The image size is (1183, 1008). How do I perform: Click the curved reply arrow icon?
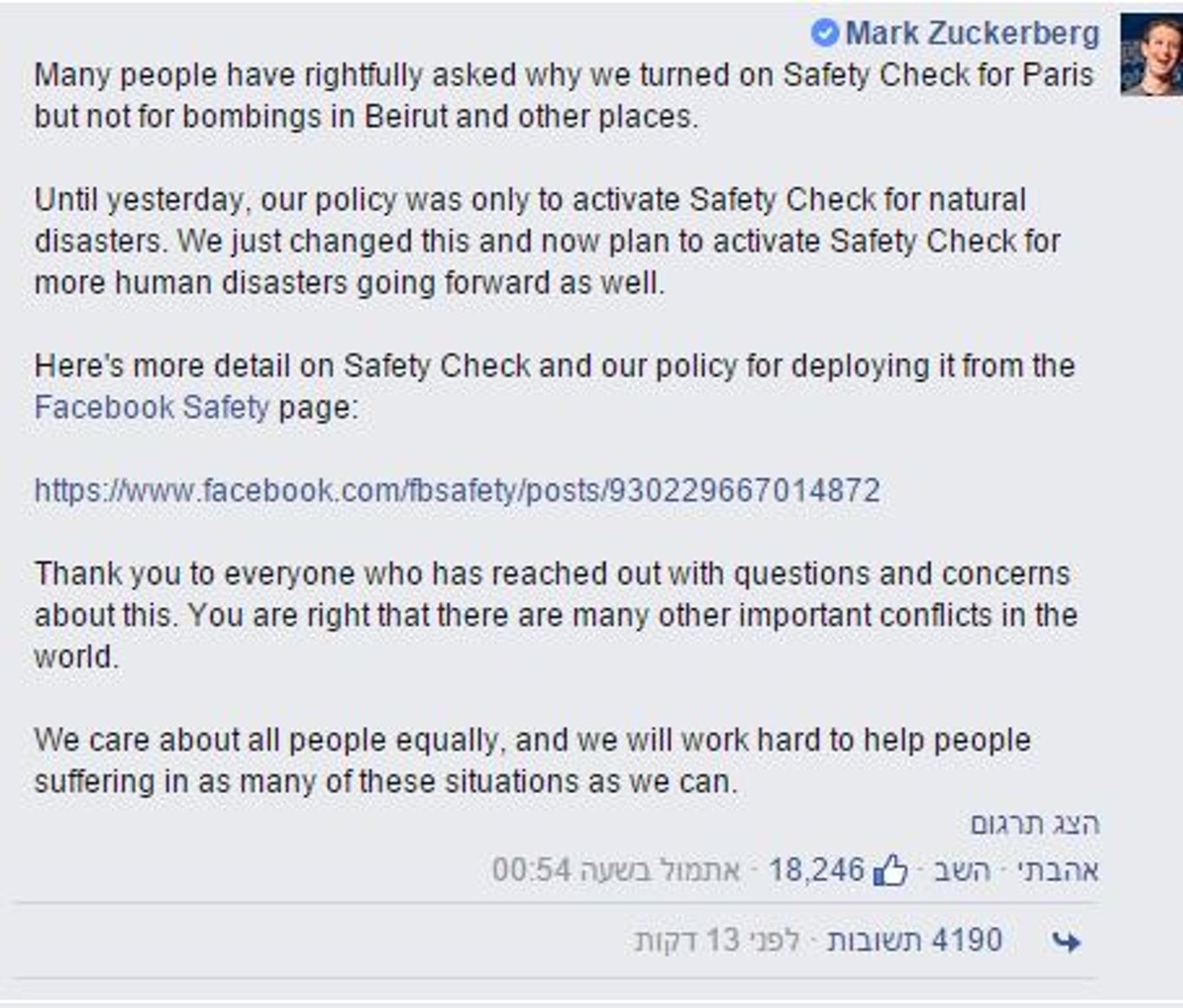tap(1066, 941)
